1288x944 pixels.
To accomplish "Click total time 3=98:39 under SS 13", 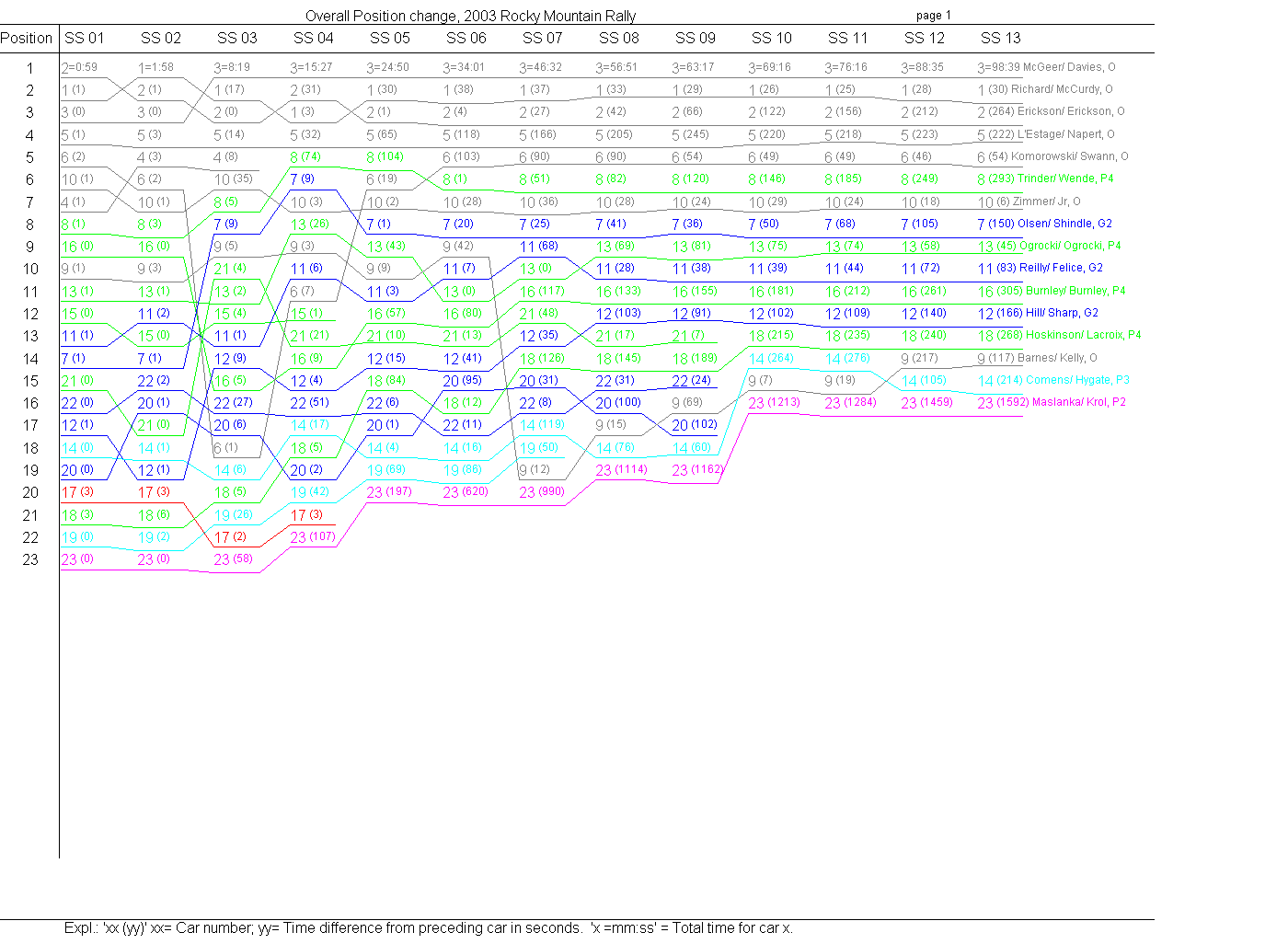I will point(998,67).
